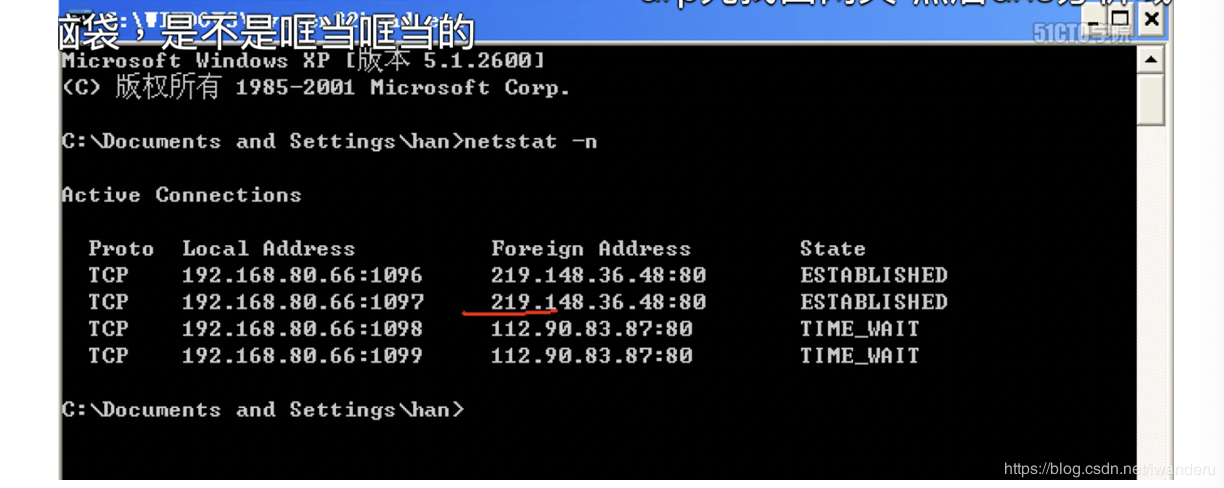Viewport: 1224px width, 488px height.
Task: Click local address 192.168.80.66:1099
Action: pyautogui.click(x=302, y=356)
